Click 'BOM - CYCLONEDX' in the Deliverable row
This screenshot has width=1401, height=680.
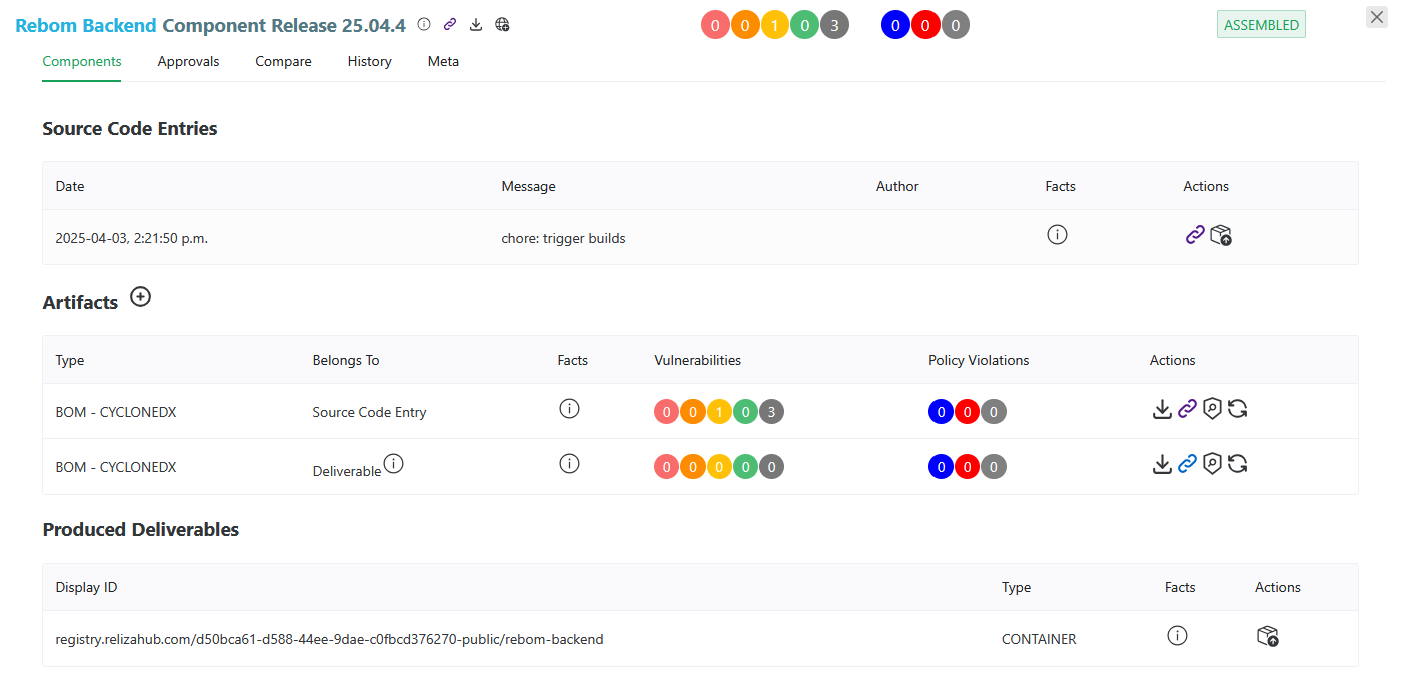click(x=116, y=467)
